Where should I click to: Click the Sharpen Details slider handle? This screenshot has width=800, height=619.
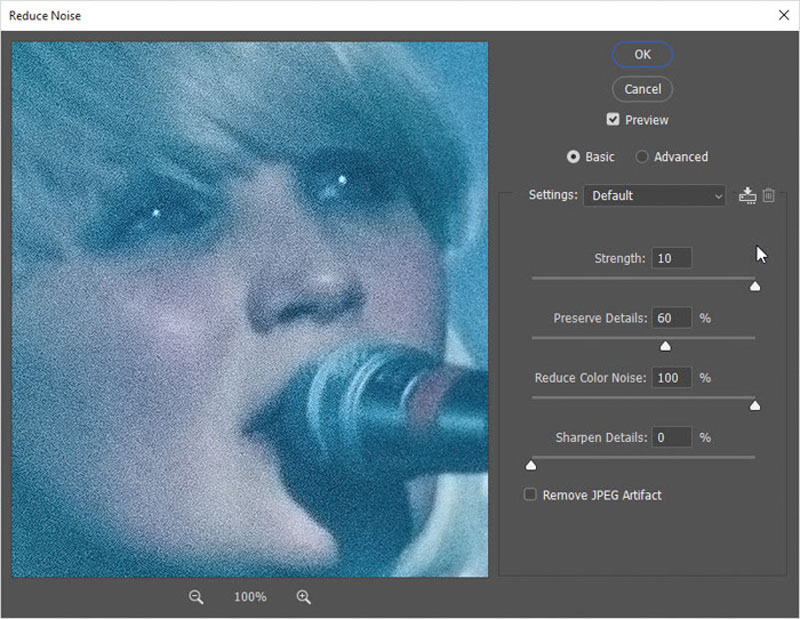[x=531, y=465]
